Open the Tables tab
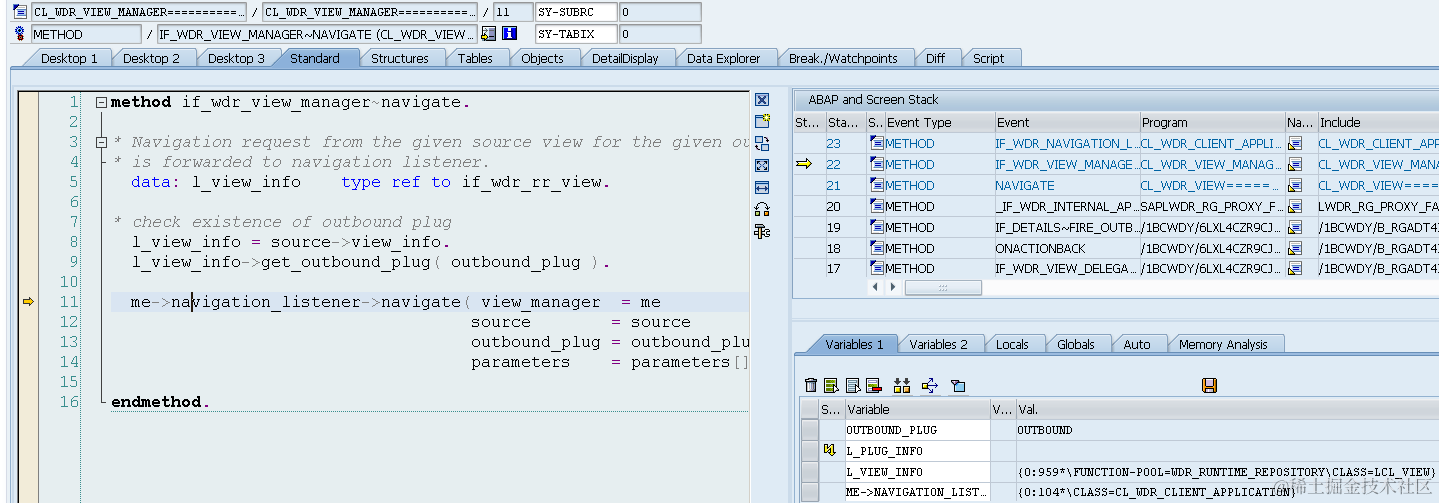Screen dimensions: 1439x503 [475, 58]
